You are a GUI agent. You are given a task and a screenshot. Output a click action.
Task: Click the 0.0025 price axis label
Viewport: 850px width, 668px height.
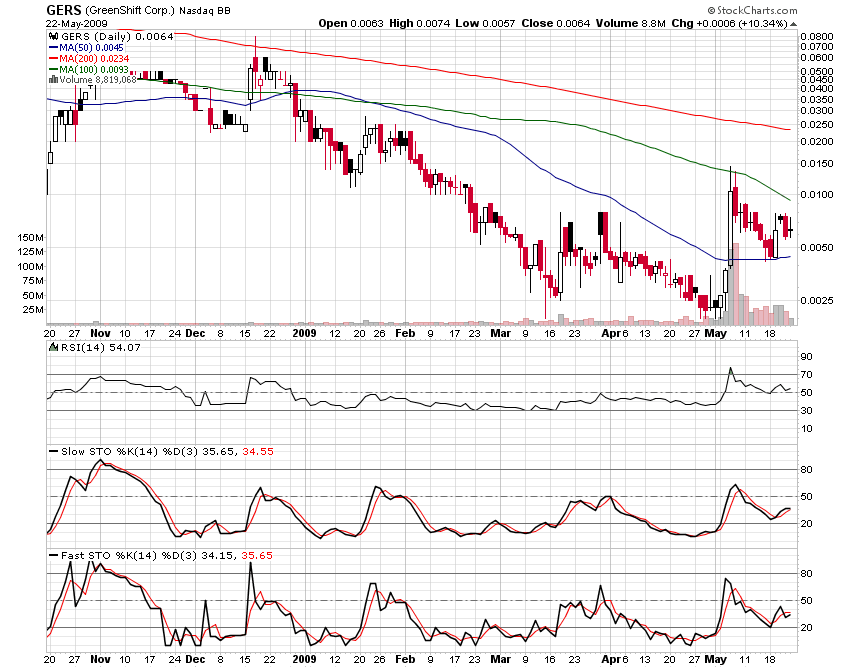(x=816, y=300)
